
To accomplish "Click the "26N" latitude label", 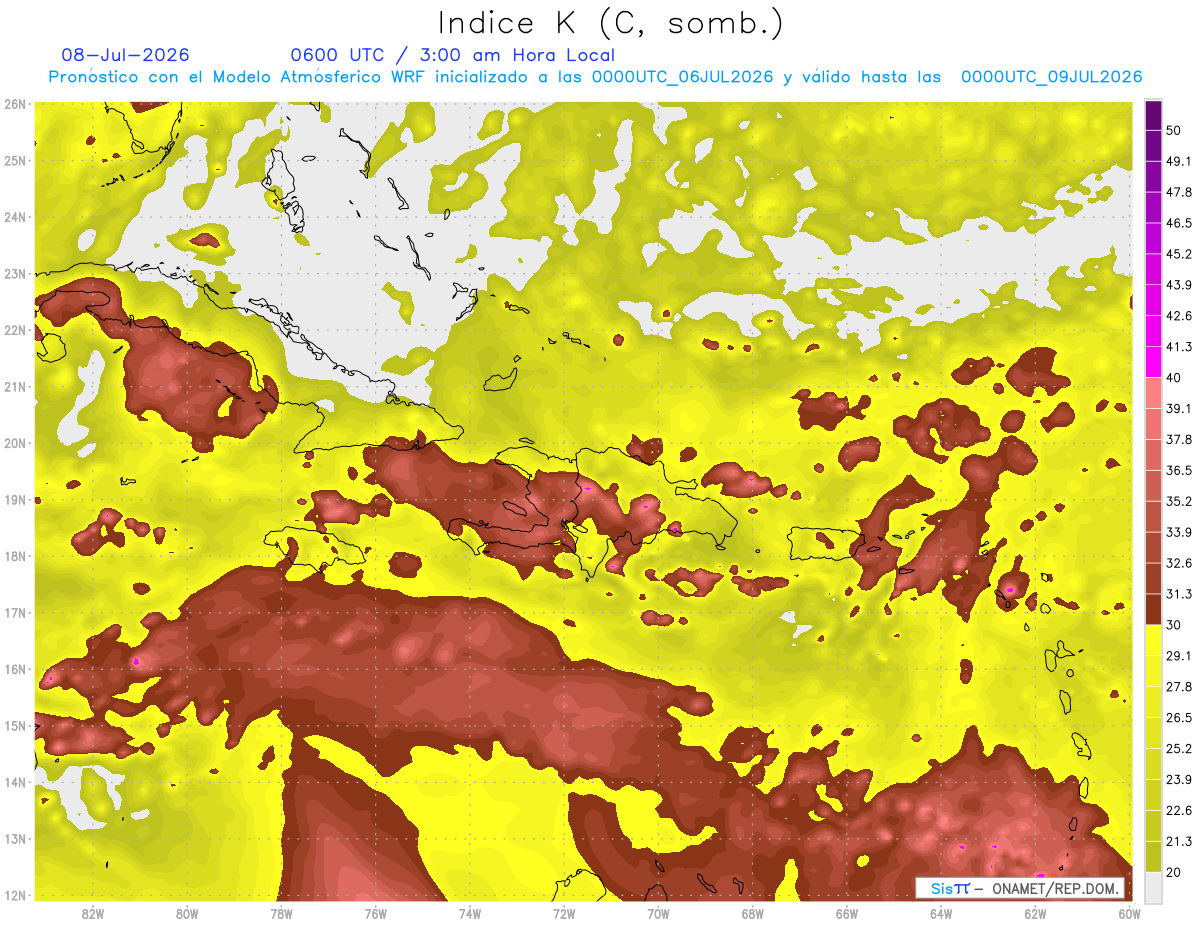I will click(x=14, y=104).
